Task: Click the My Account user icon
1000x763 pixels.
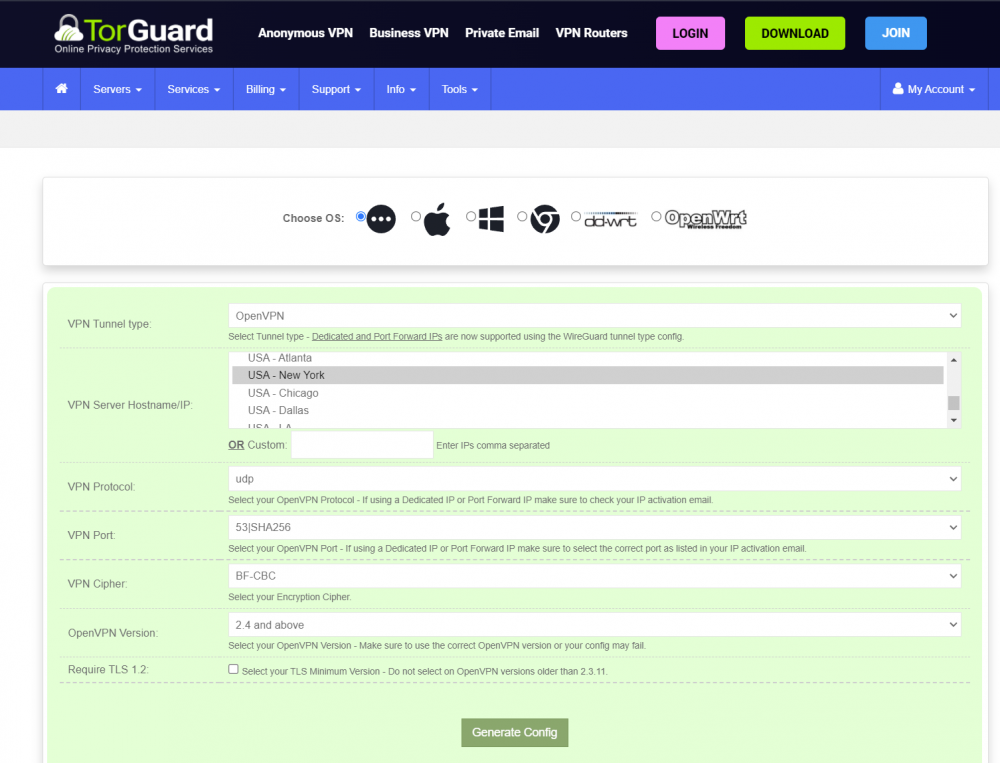Action: (x=898, y=89)
